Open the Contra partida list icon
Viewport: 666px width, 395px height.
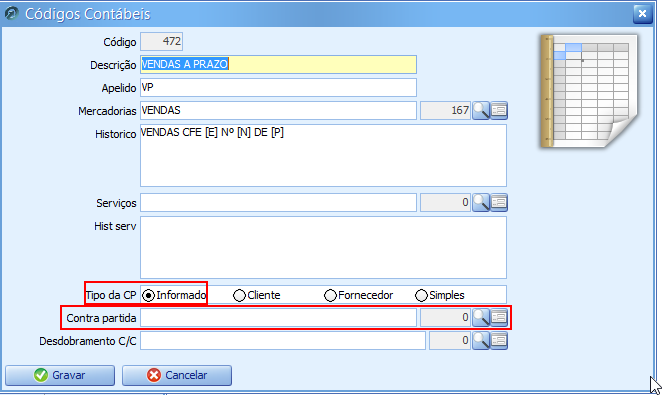pyautogui.click(x=499, y=318)
